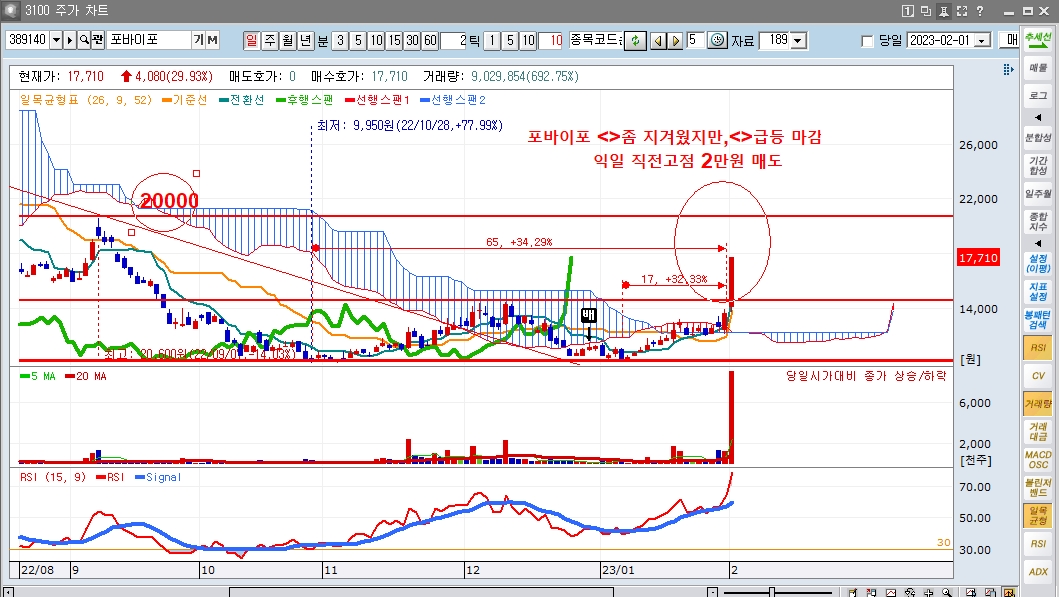Click the 일주월 sidebar tab

pyautogui.click(x=1038, y=194)
